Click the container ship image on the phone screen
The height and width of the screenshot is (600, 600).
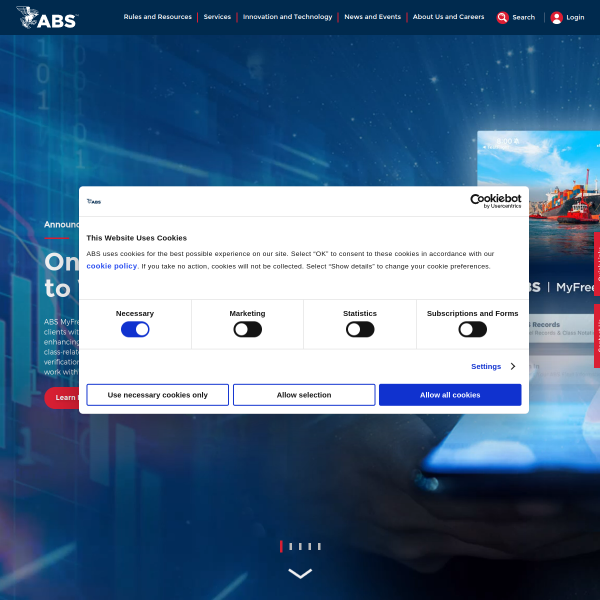pos(564,199)
